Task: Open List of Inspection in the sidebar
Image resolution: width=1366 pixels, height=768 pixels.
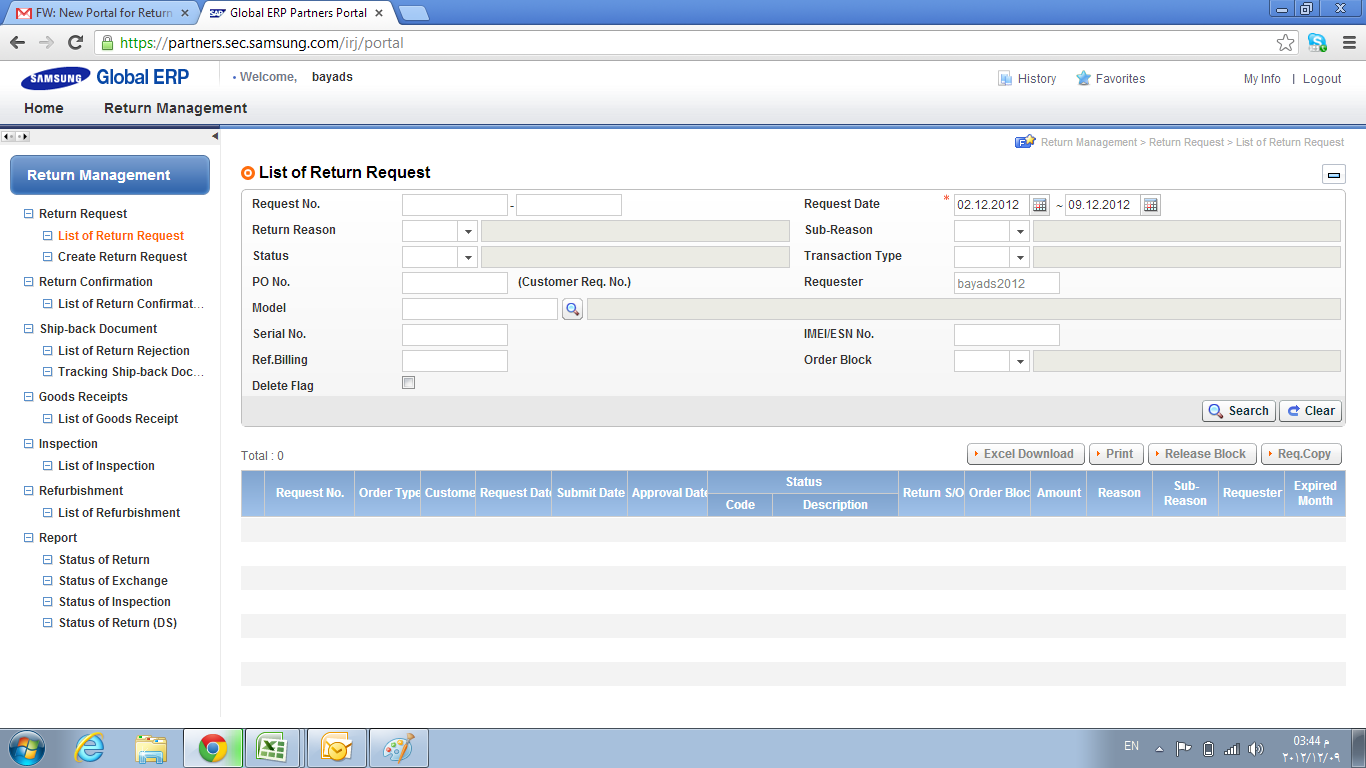Action: tap(106, 466)
